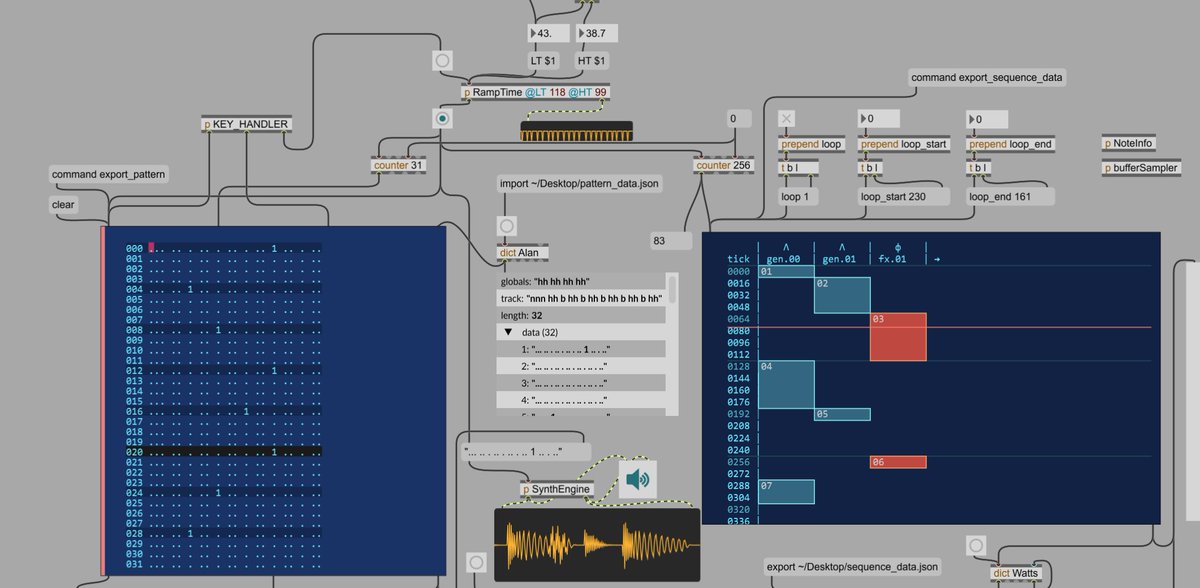Select sequencer block 02 in gen.01
Viewport: 1200px width, 588px height.
pos(842,296)
